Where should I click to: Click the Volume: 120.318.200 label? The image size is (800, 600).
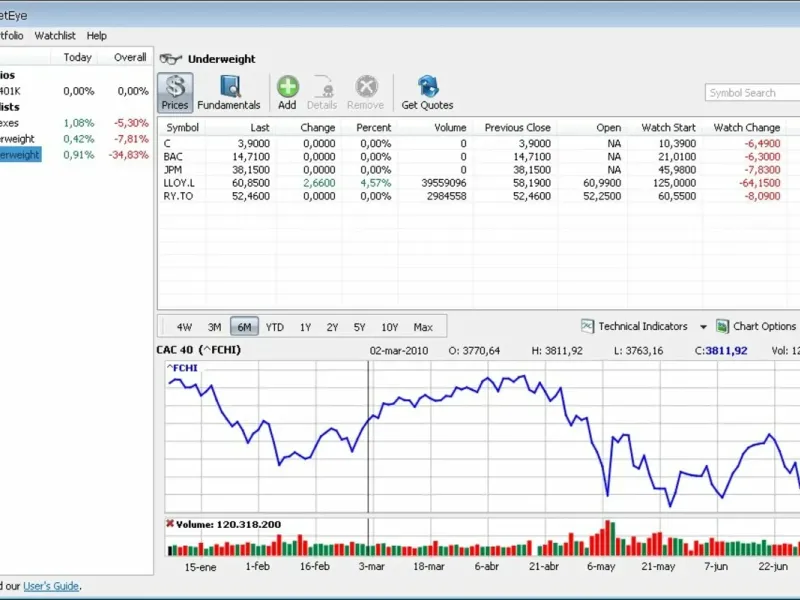(x=228, y=524)
